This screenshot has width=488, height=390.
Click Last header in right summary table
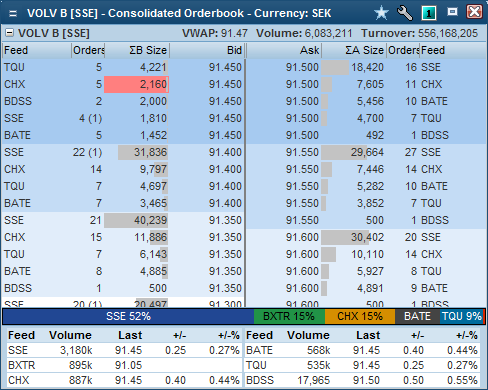pyautogui.click(x=368, y=335)
